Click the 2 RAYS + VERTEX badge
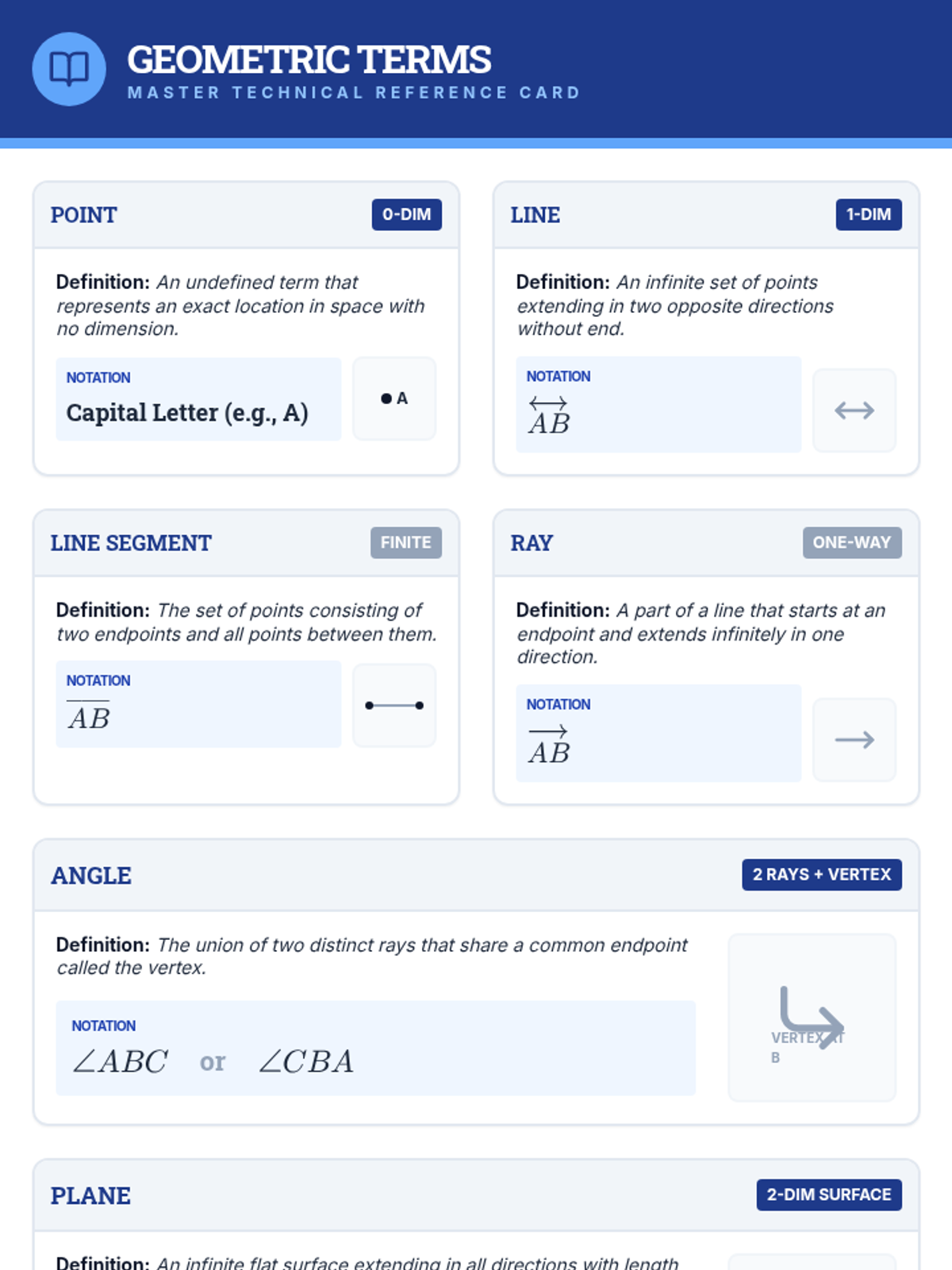952x1270 pixels. coord(821,875)
